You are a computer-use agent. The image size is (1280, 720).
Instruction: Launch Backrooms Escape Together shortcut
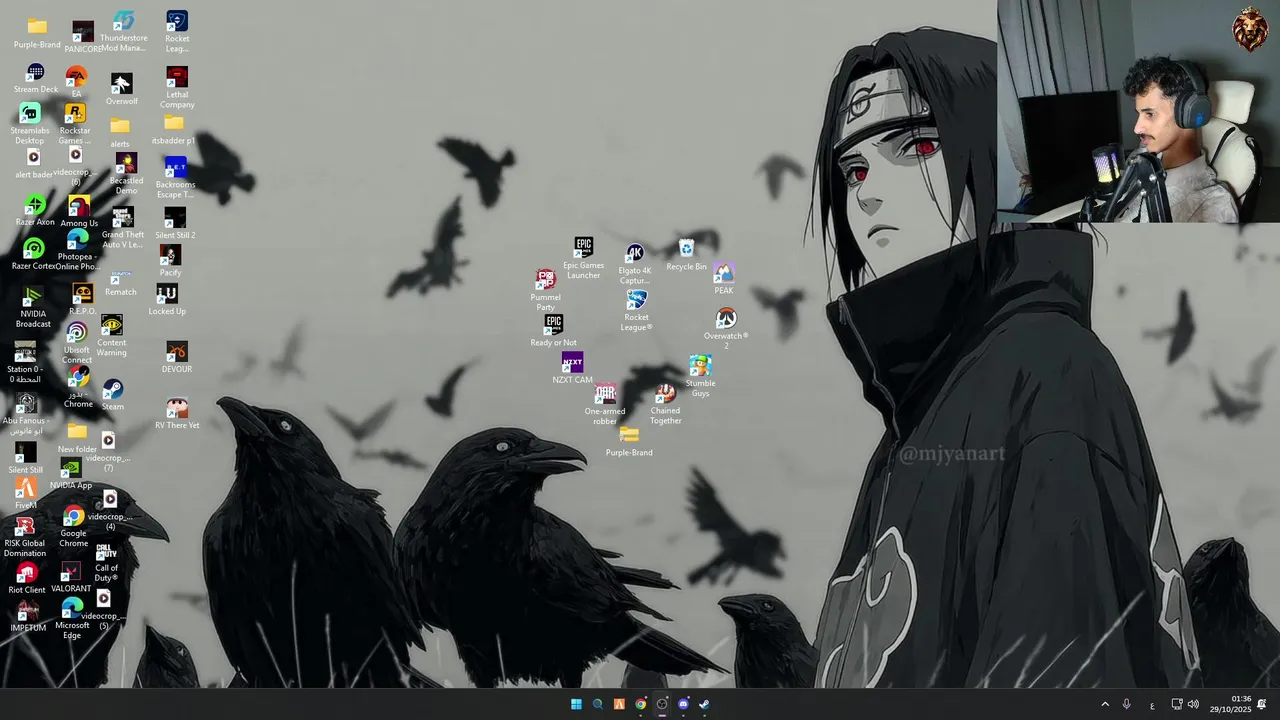point(175,178)
